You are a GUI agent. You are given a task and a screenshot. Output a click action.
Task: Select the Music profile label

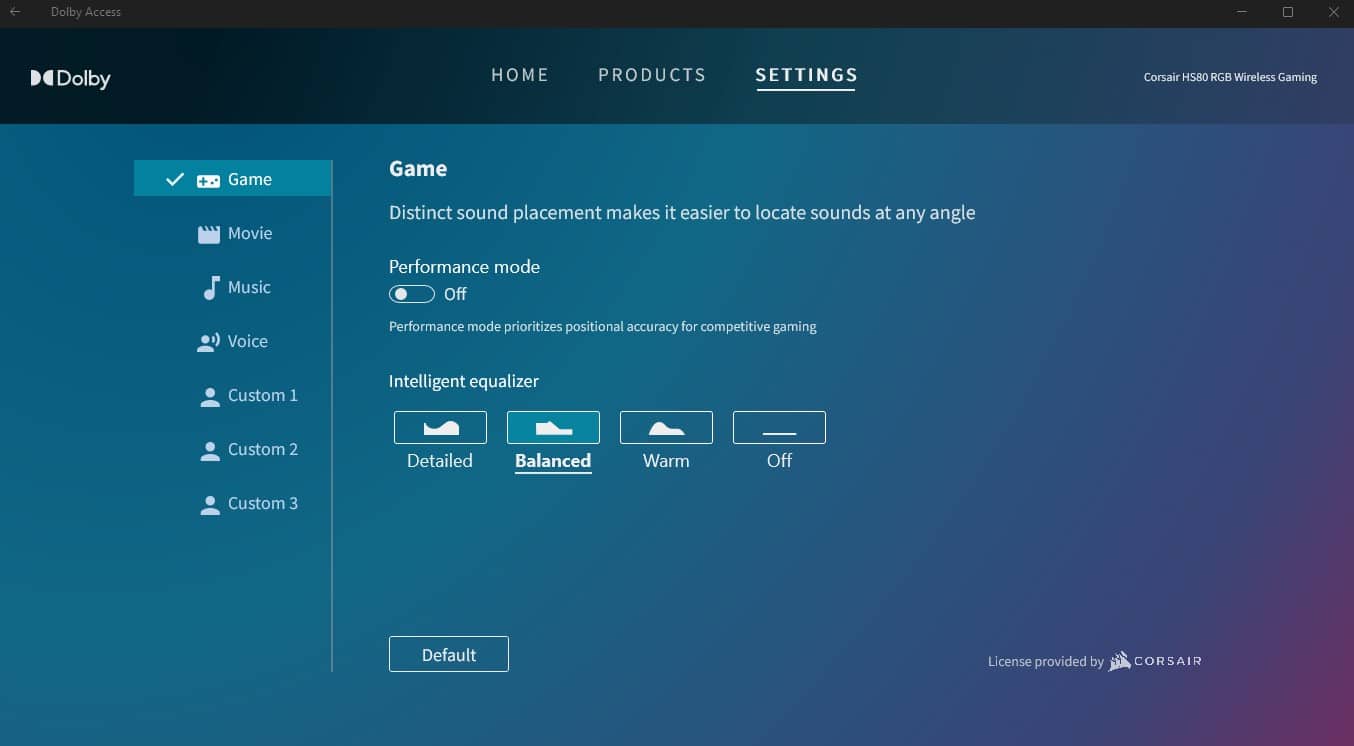pyautogui.click(x=249, y=287)
